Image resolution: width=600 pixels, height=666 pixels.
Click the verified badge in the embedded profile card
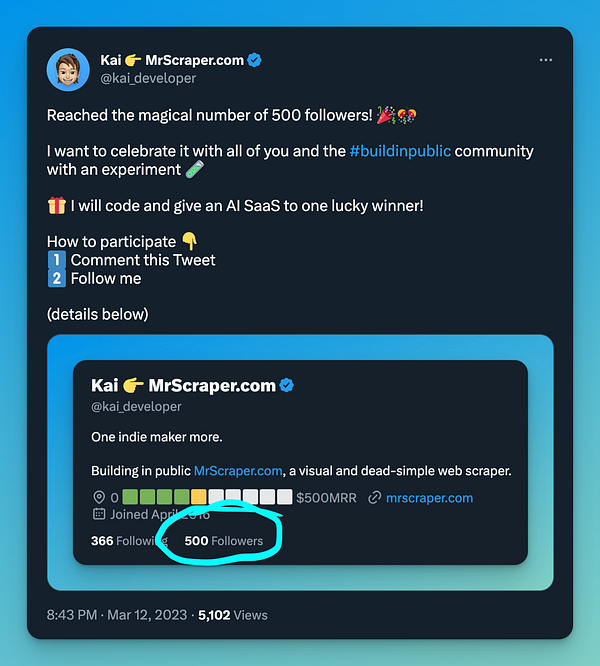tap(287, 385)
